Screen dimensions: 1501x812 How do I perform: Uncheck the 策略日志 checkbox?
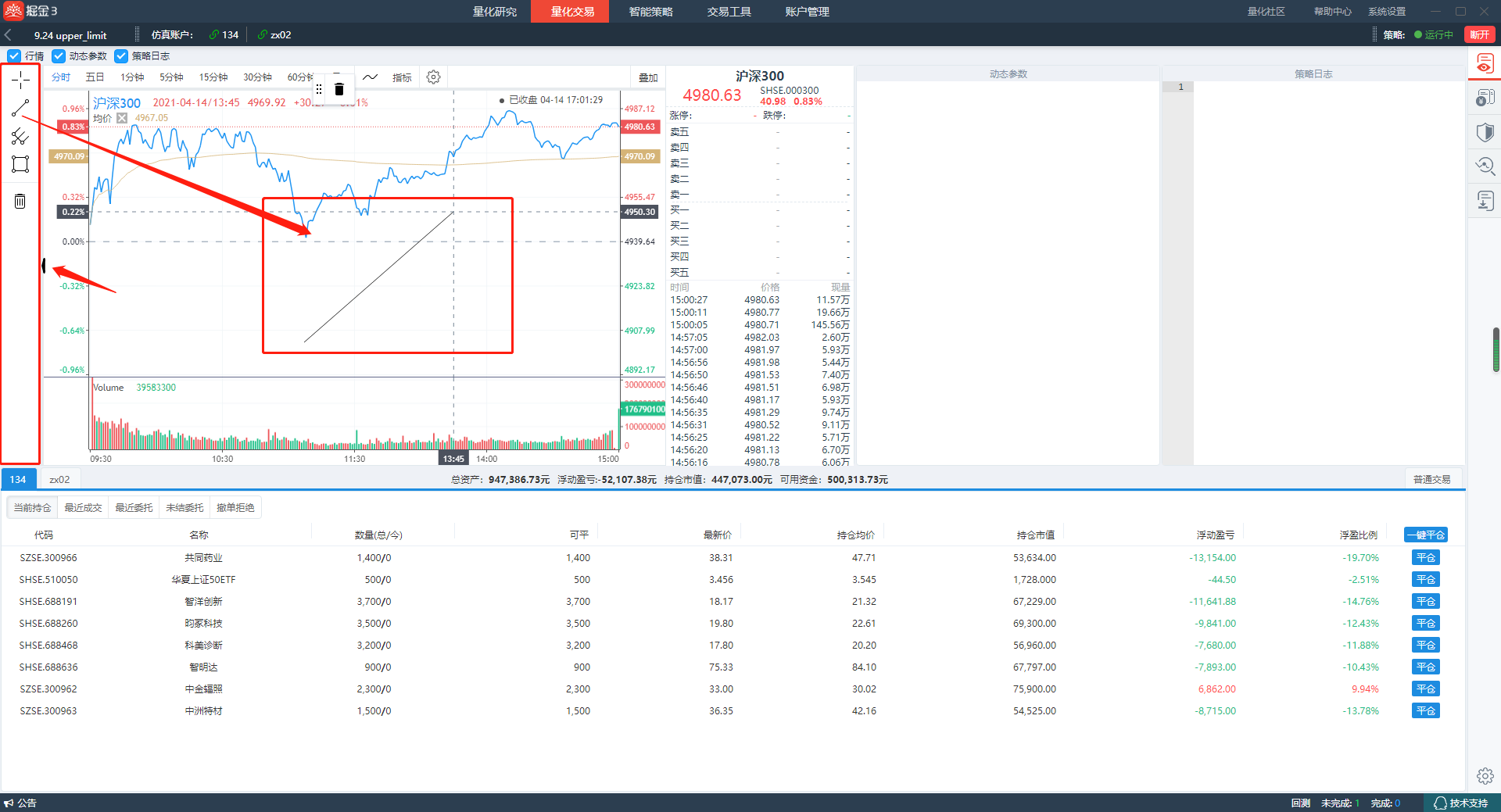click(121, 56)
